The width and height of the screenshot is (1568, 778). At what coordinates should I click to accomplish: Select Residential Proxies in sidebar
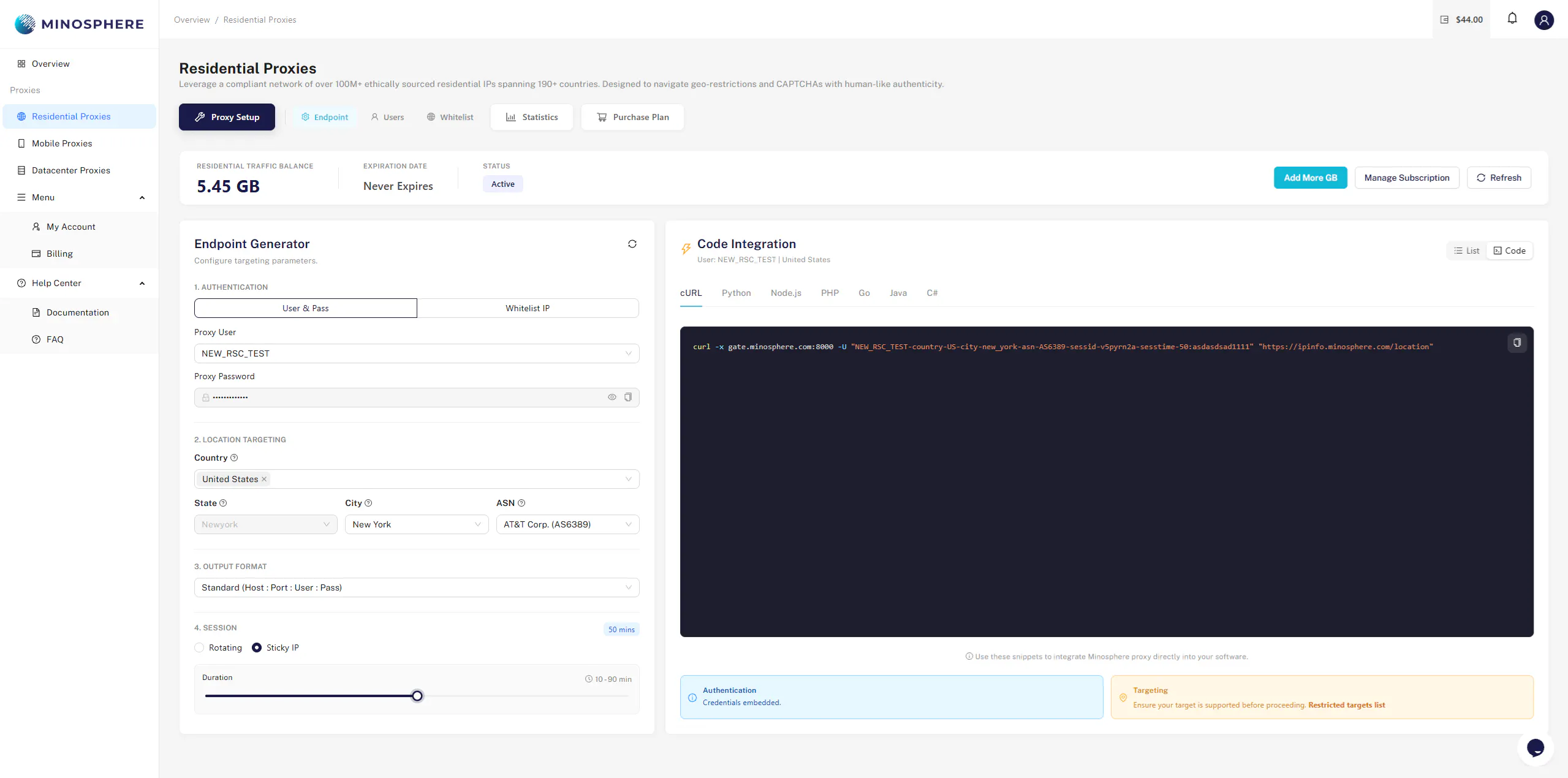point(80,116)
